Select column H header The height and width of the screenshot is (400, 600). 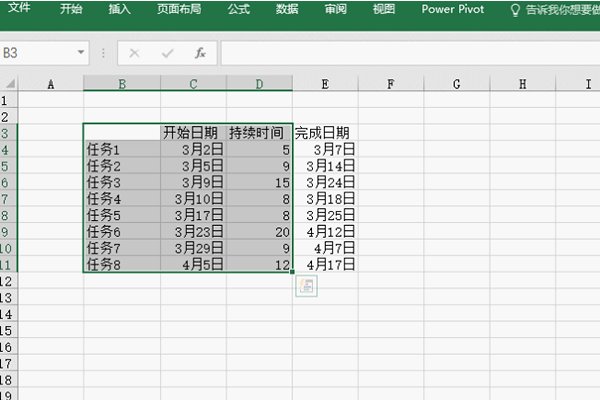[x=522, y=84]
